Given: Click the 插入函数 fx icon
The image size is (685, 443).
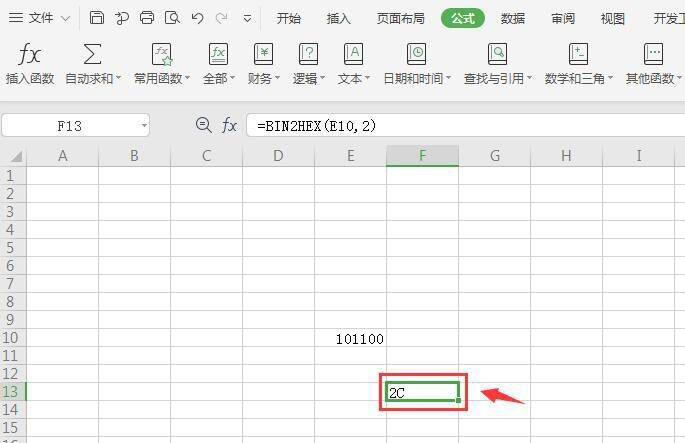Looking at the screenshot, I should pyautogui.click(x=30, y=54).
